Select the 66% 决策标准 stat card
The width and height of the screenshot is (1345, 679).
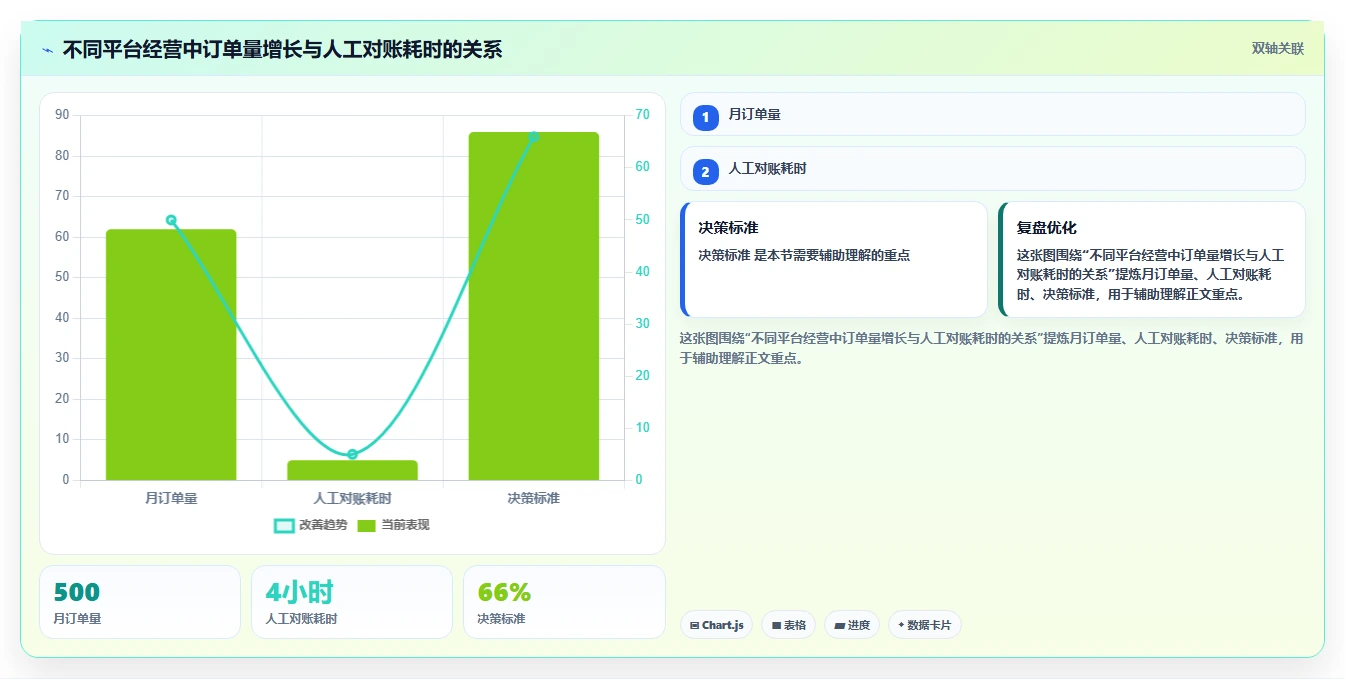564,602
